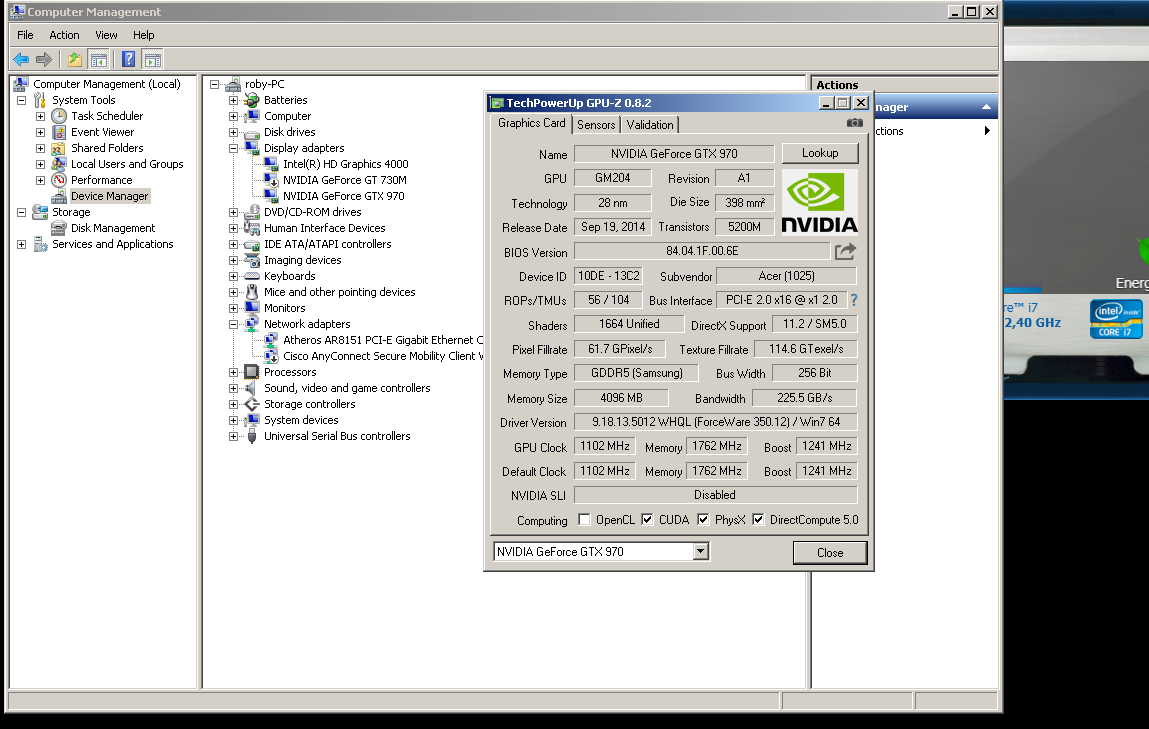Click the GPU Name field in GPU-Z
The width and height of the screenshot is (1149, 729).
(x=674, y=154)
